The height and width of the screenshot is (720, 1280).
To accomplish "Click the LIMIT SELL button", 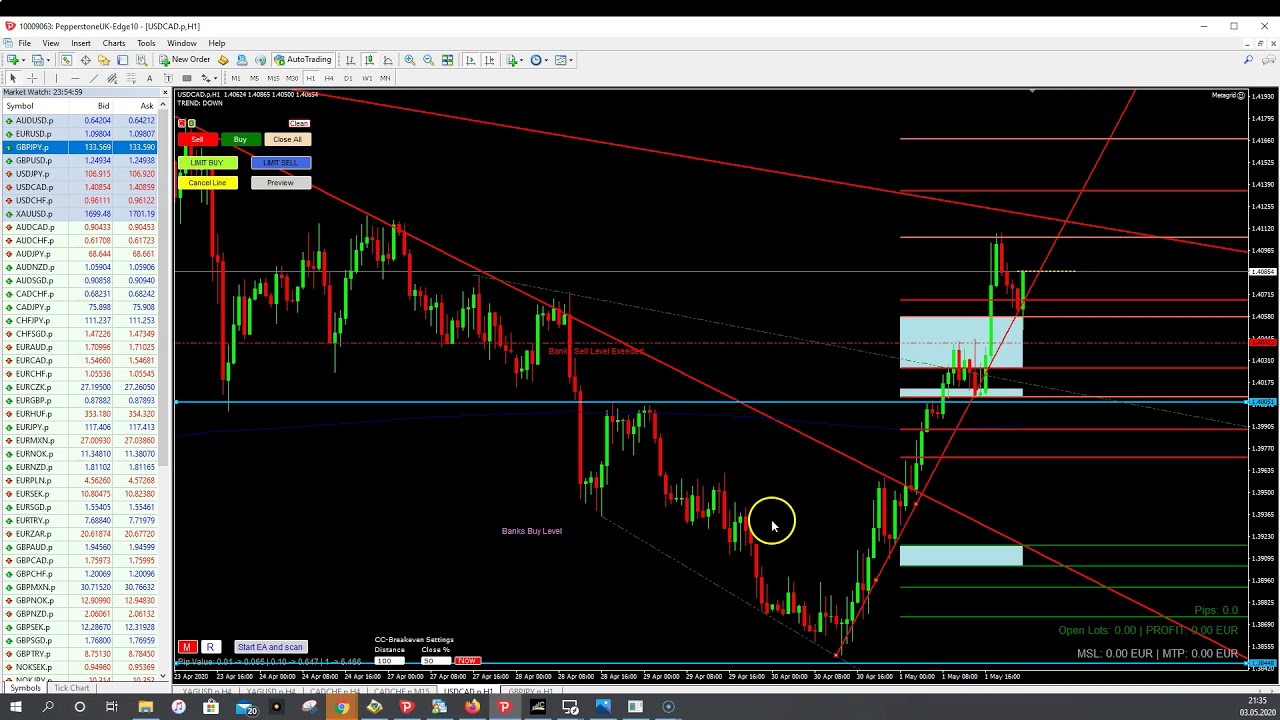I will (280, 162).
